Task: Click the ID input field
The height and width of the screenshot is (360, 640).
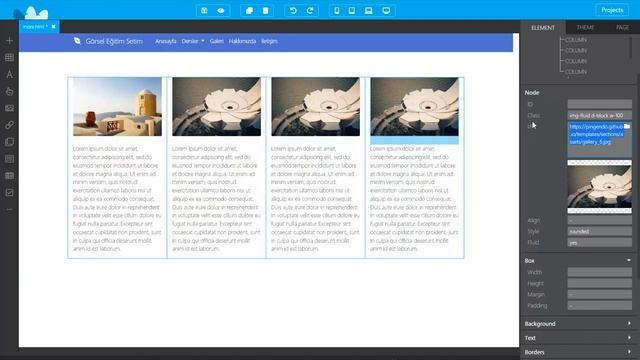Action: [599, 104]
